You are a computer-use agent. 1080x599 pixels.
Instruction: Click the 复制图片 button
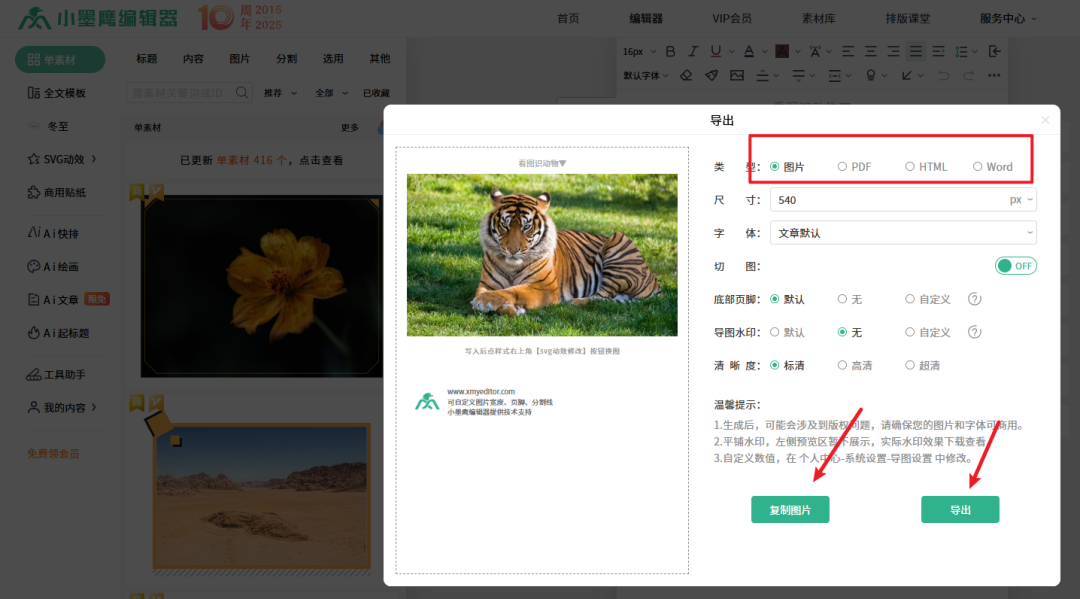[x=790, y=509]
